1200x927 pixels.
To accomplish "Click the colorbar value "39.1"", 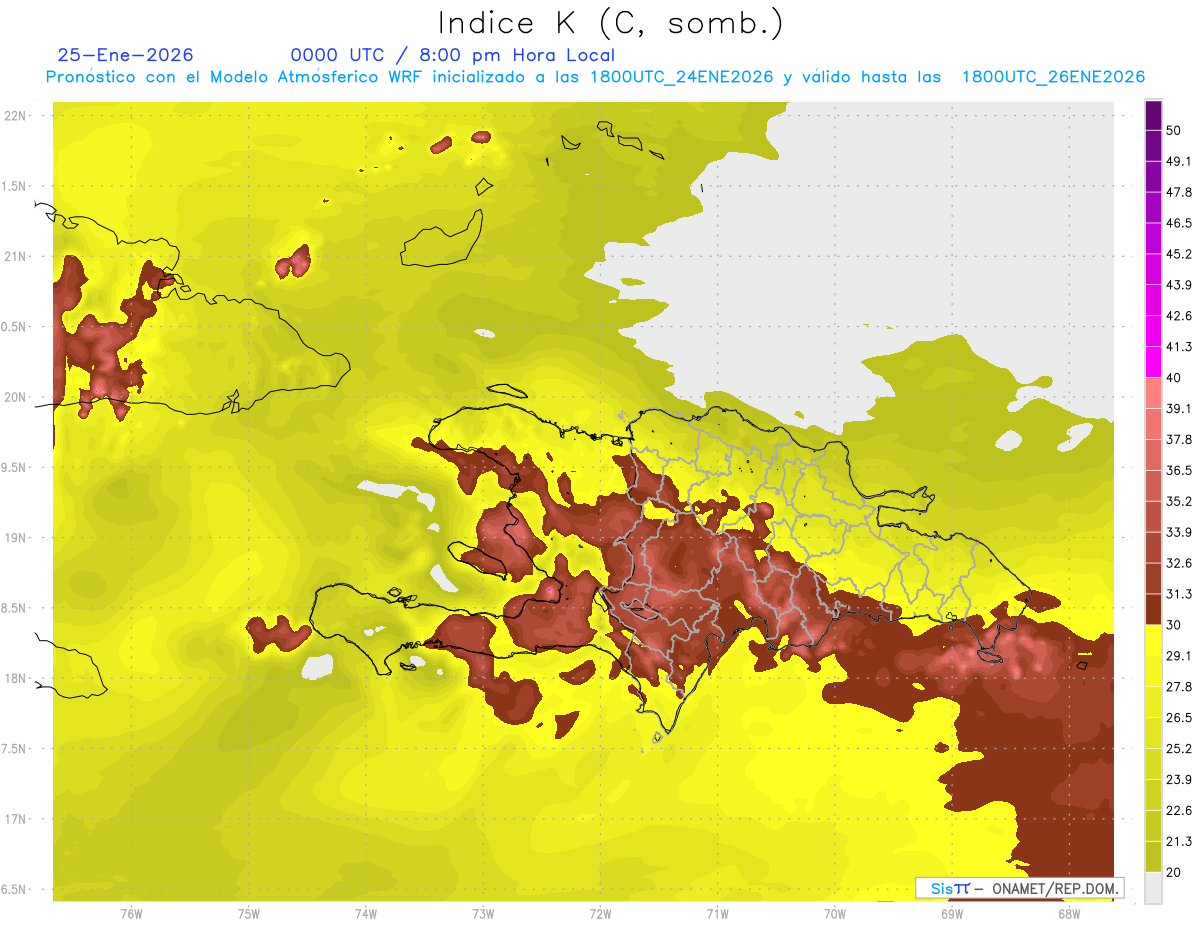I will click(1179, 409).
